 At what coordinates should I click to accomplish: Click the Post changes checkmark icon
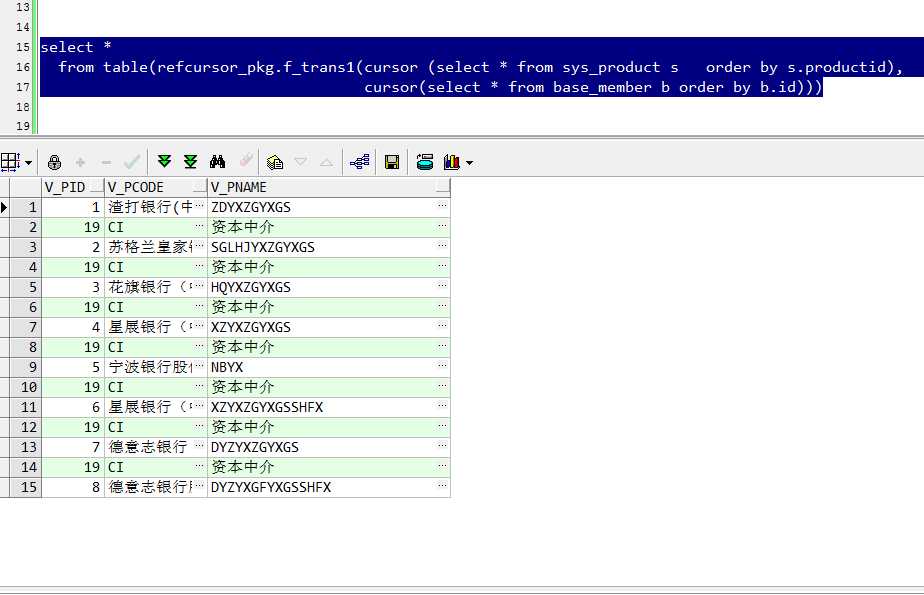(x=132, y=162)
